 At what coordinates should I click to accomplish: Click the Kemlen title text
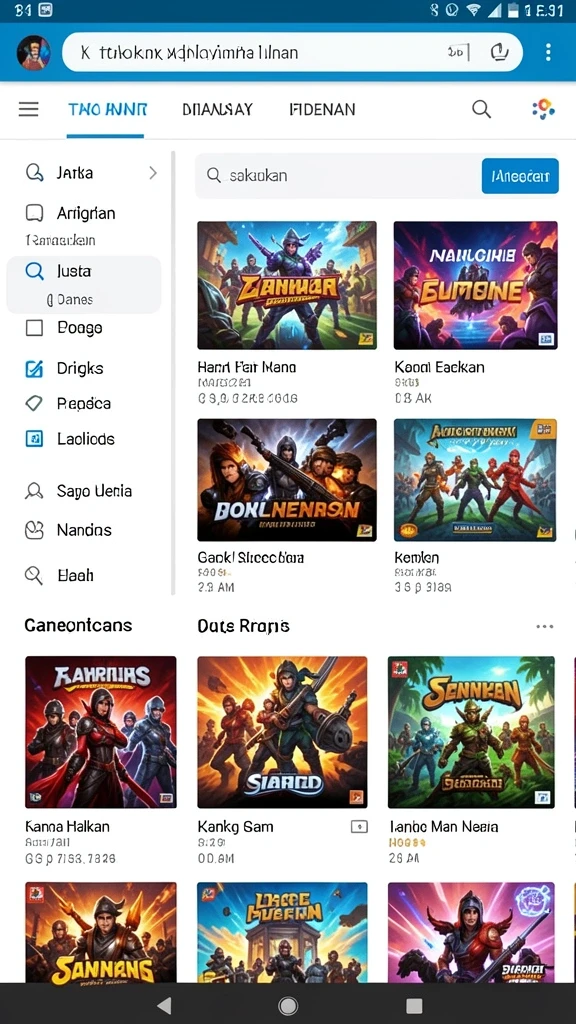click(417, 558)
